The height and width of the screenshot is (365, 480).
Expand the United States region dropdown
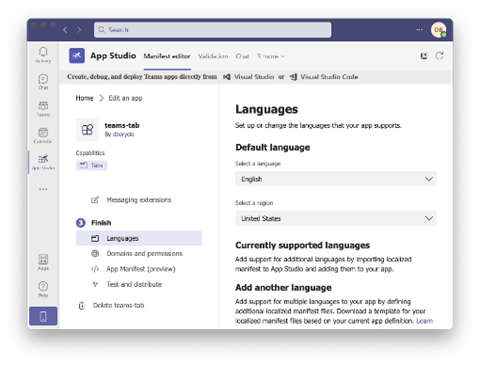pyautogui.click(x=336, y=218)
